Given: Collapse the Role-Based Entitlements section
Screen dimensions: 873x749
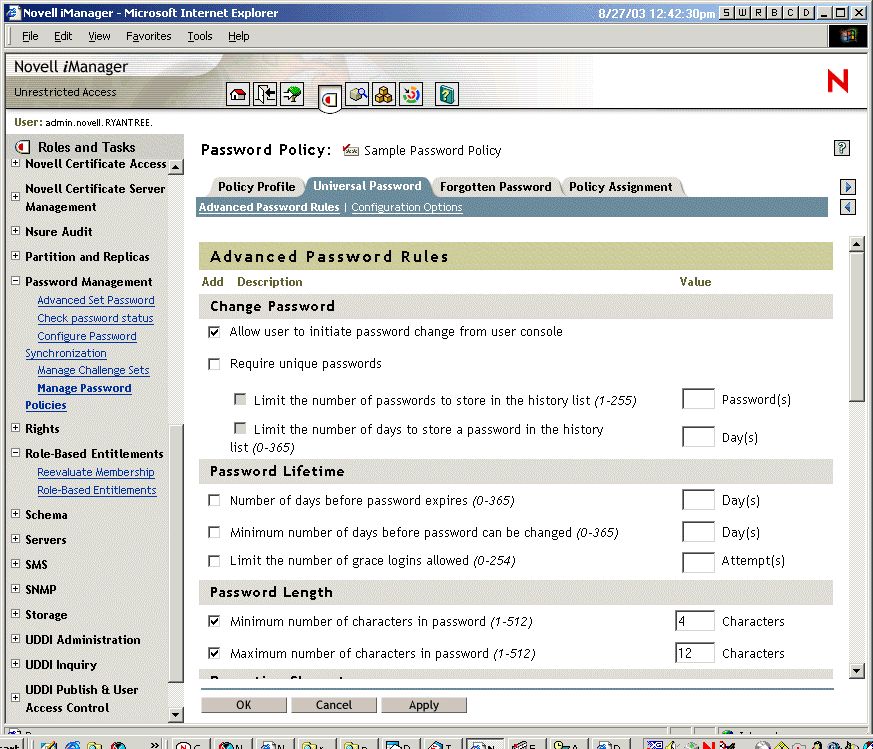Looking at the screenshot, I should click(x=13, y=453).
